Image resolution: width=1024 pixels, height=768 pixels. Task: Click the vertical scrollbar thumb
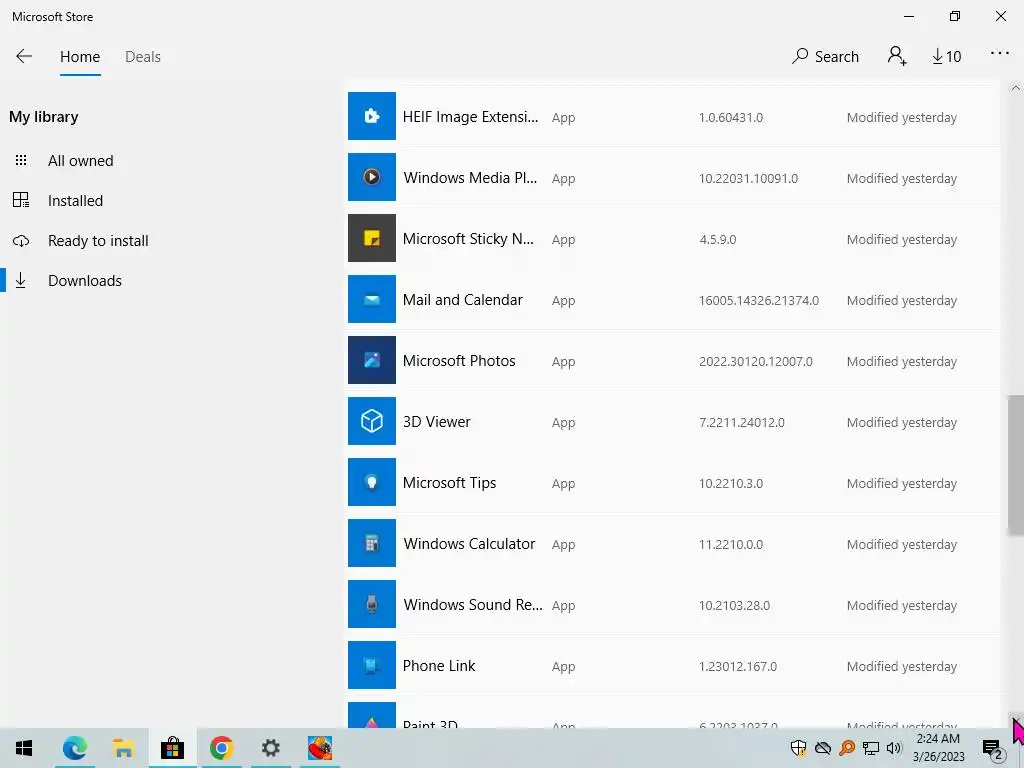coord(1016,465)
